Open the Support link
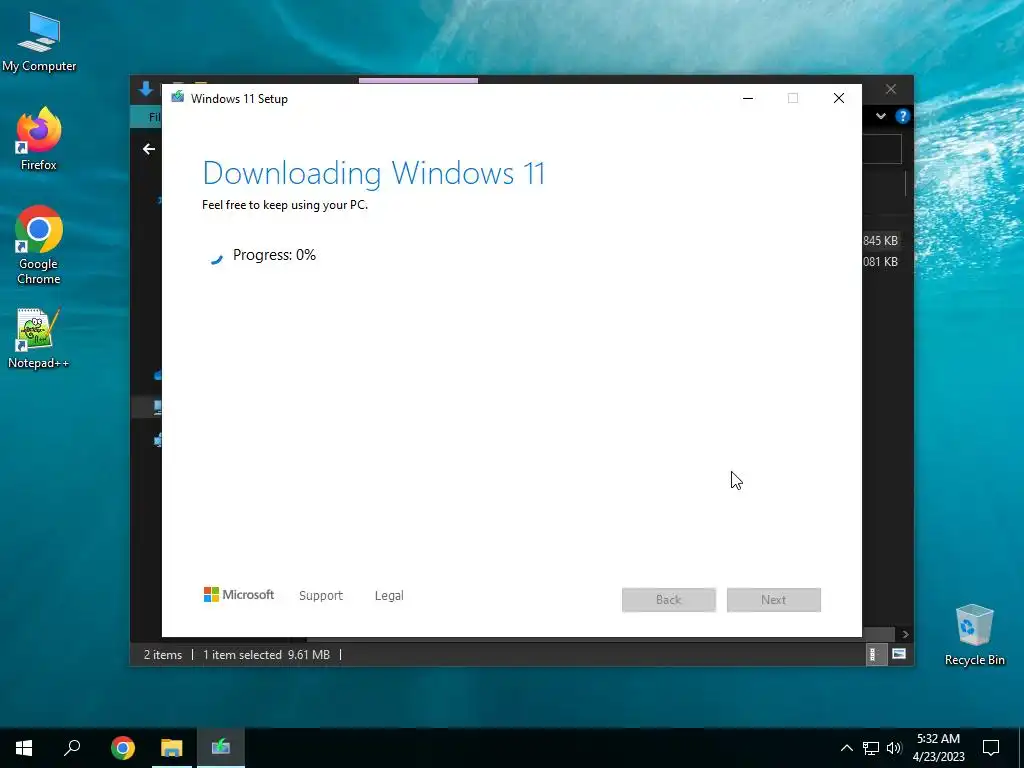 click(321, 596)
